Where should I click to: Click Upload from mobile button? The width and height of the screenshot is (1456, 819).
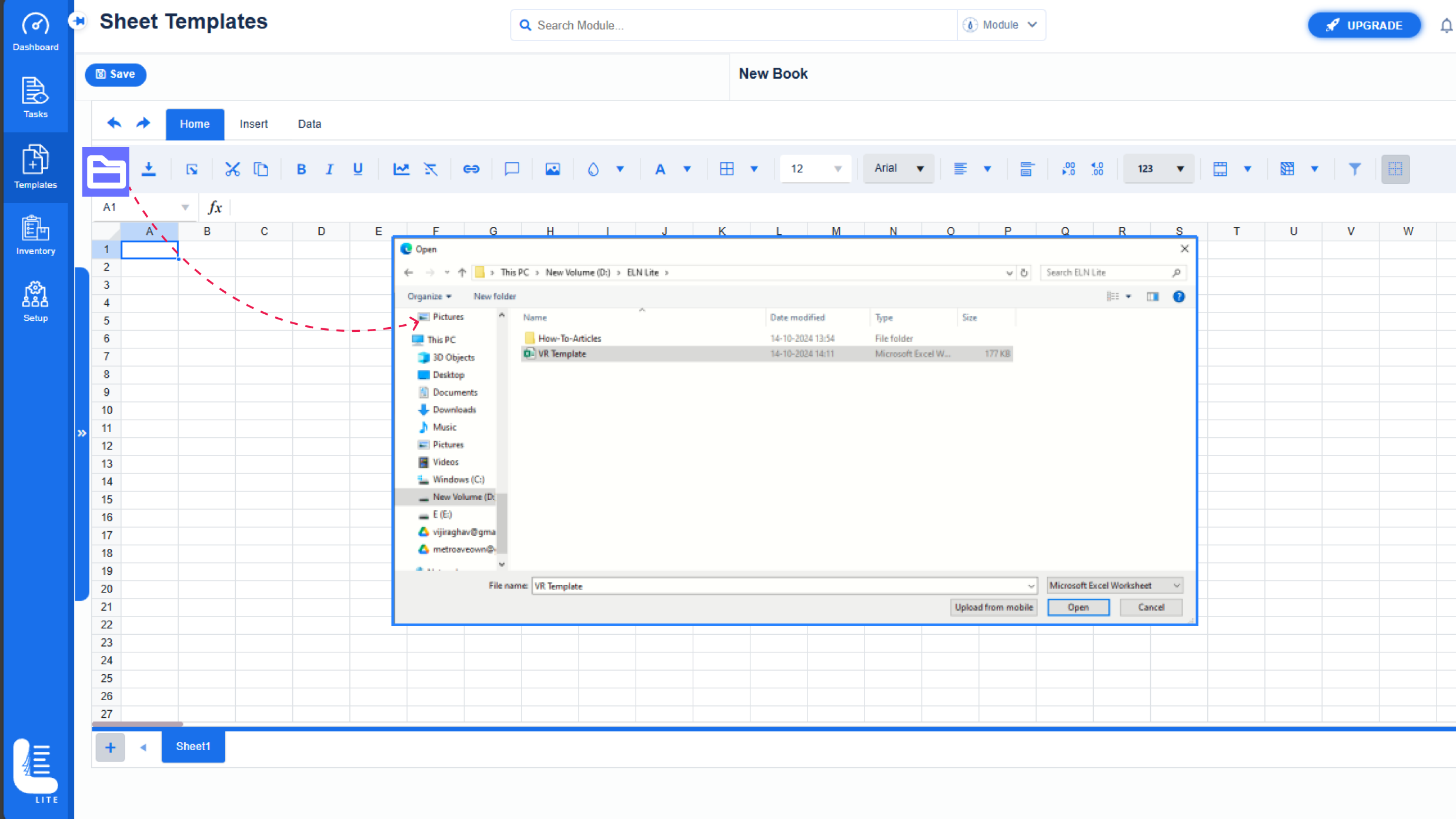[x=994, y=607]
